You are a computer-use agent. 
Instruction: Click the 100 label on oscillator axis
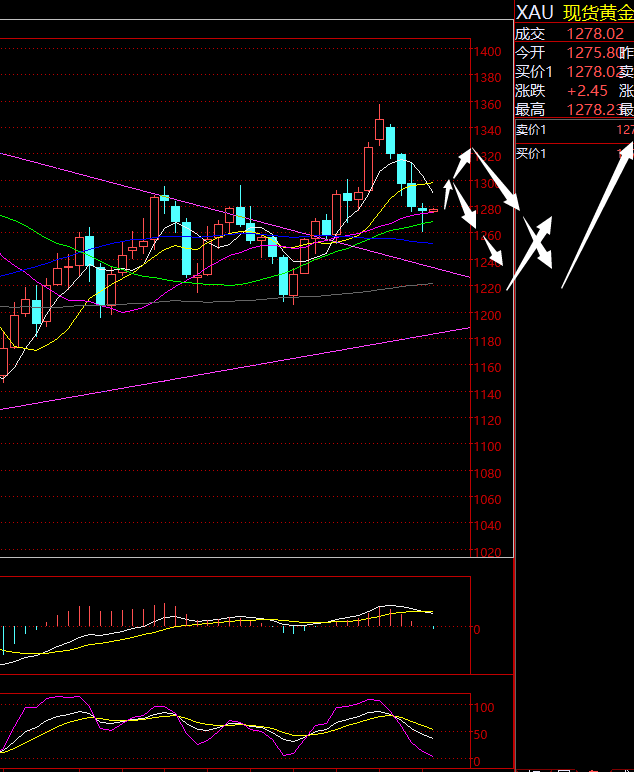(484, 708)
